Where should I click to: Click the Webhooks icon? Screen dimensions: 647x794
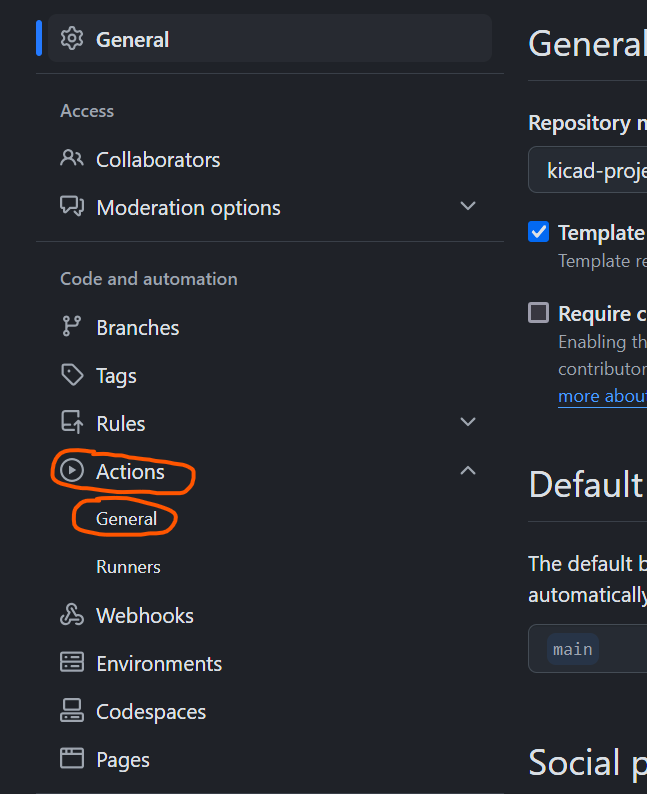[x=72, y=615]
